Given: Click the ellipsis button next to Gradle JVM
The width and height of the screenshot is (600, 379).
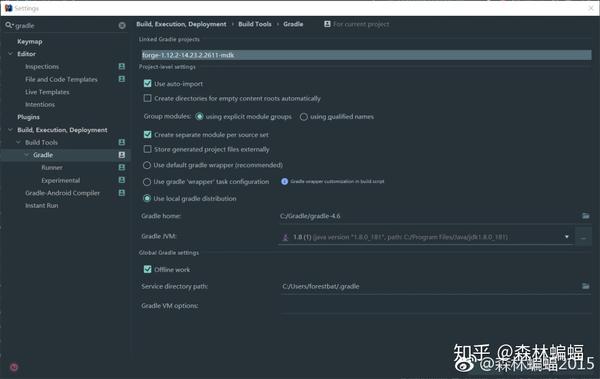Looking at the screenshot, I should point(583,237).
